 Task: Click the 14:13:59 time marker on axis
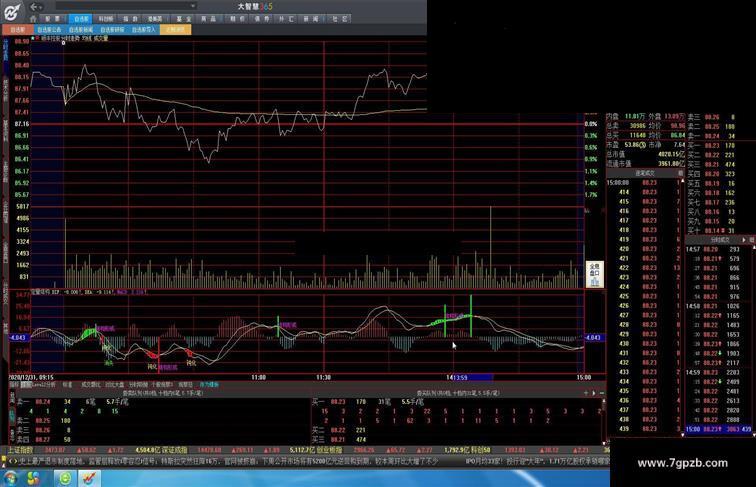click(x=470, y=377)
